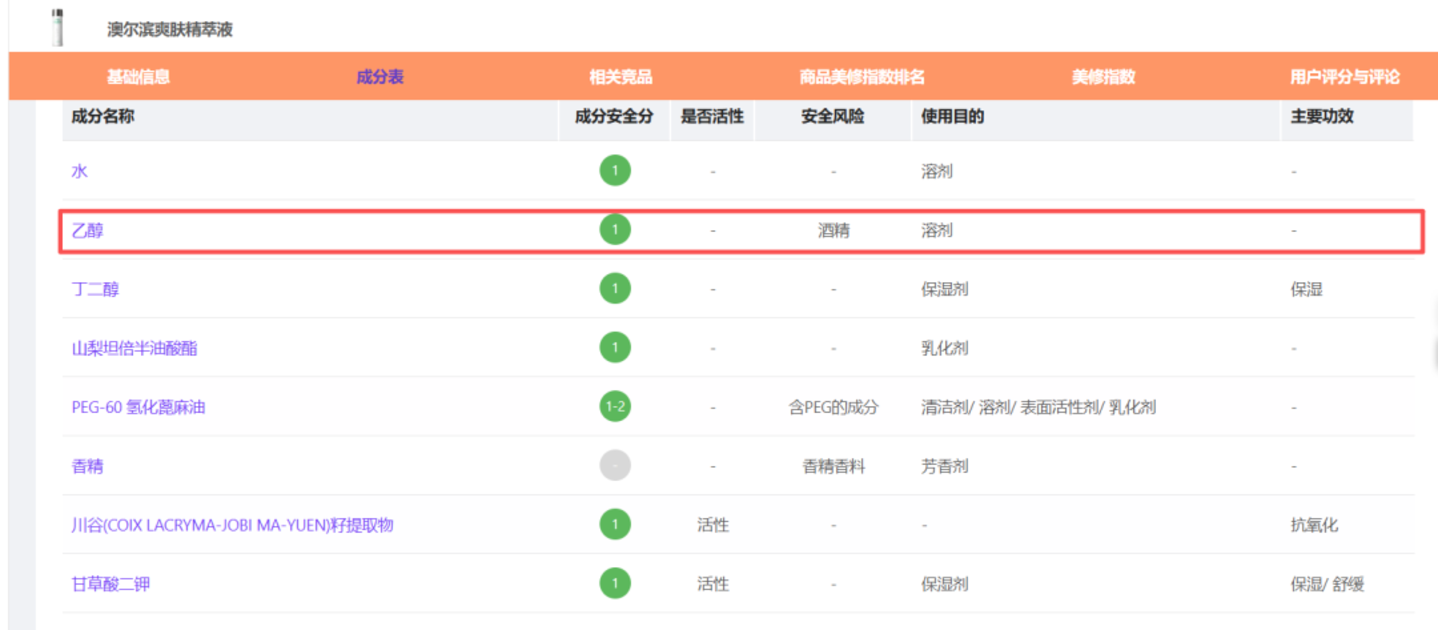1438x630 pixels.
Task: Select the 成分表 tab
Action: pos(380,77)
